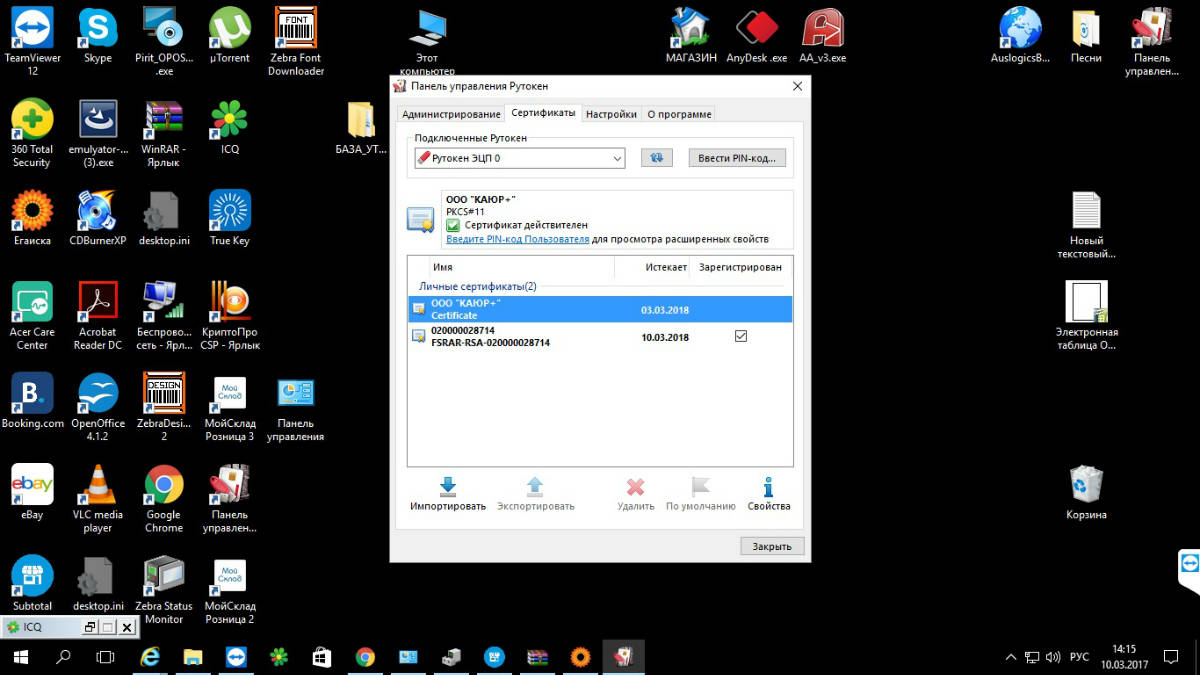Click the Import certificate icon
The height and width of the screenshot is (675, 1200).
coord(447,486)
